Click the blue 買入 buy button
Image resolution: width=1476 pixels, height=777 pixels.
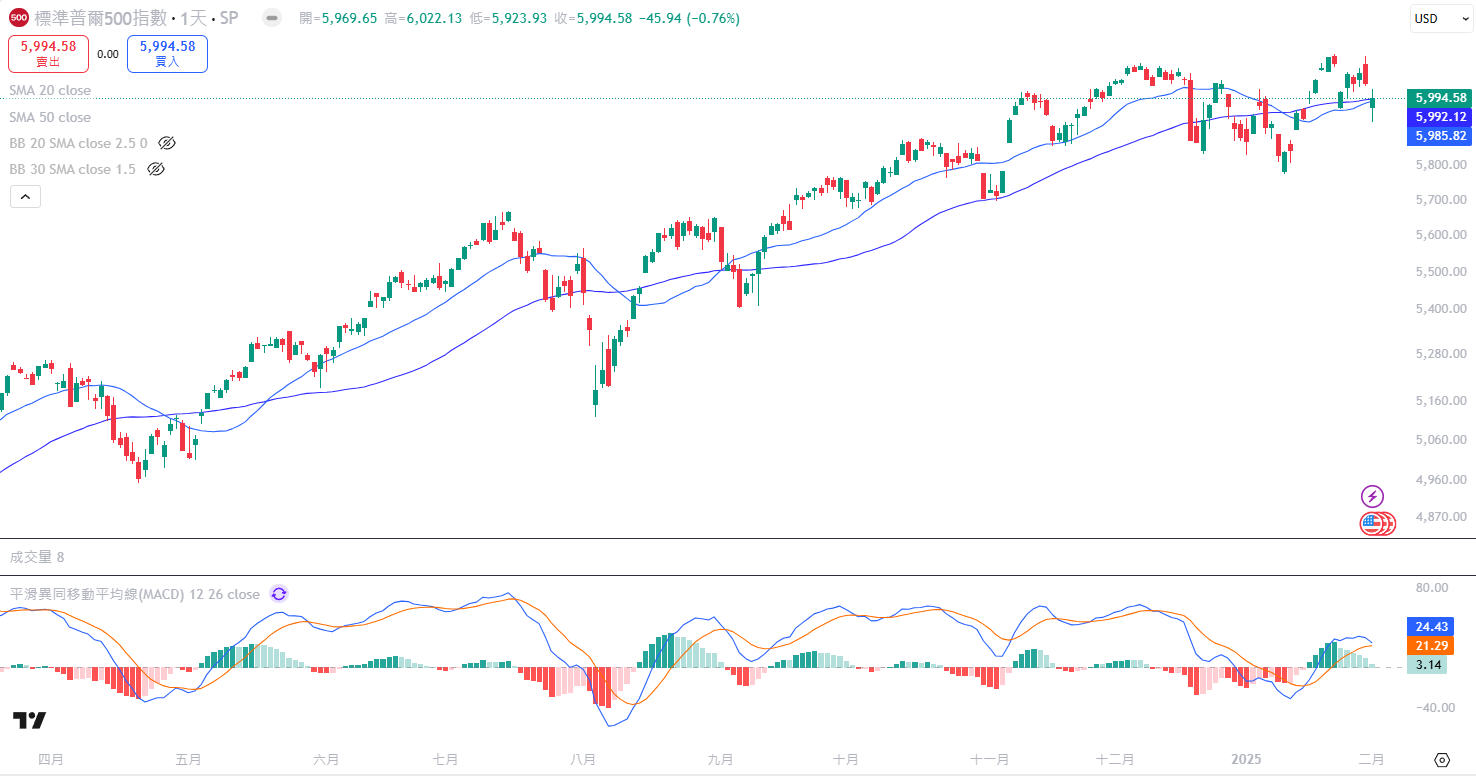pyautogui.click(x=167, y=54)
